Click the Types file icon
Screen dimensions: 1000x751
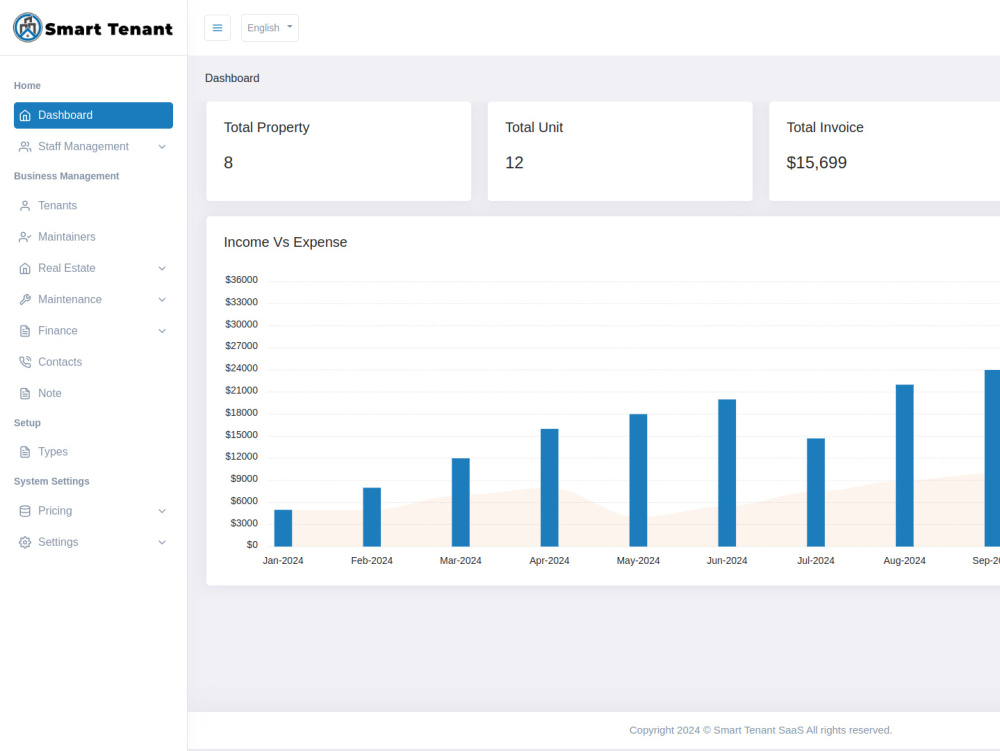click(x=25, y=452)
